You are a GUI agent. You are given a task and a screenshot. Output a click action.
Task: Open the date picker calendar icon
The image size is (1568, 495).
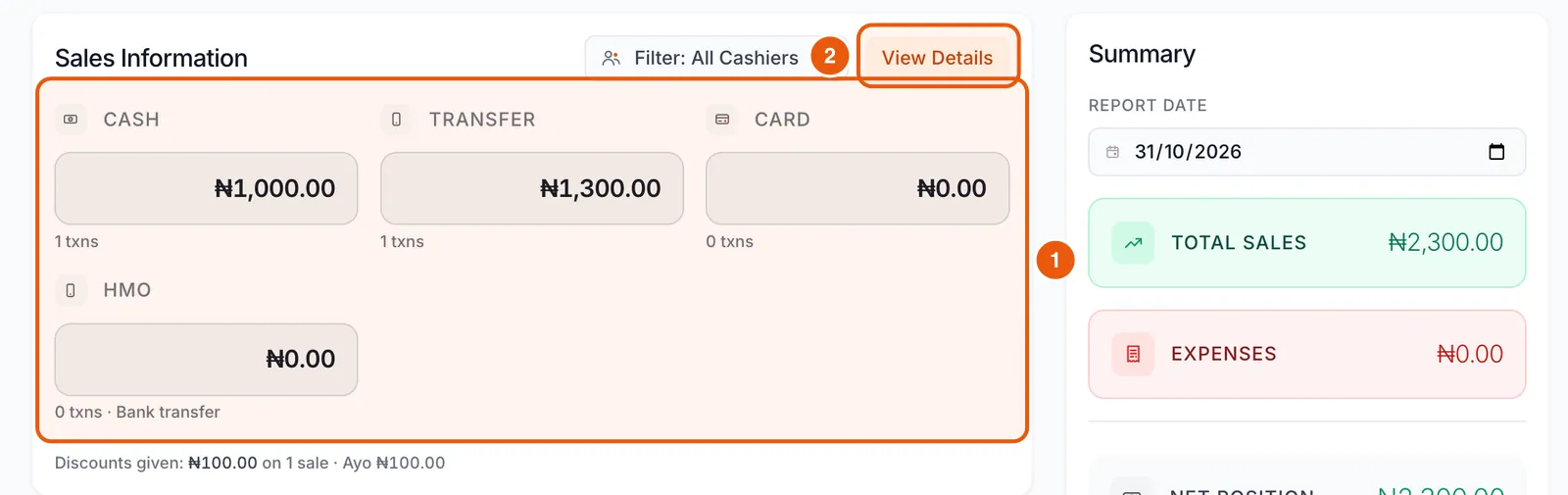tap(1496, 152)
